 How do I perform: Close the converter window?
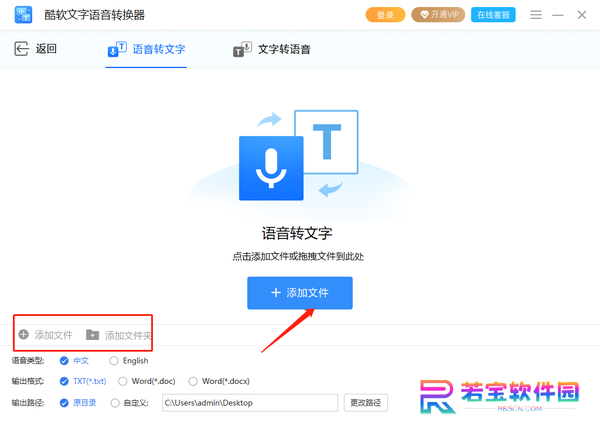tap(582, 15)
